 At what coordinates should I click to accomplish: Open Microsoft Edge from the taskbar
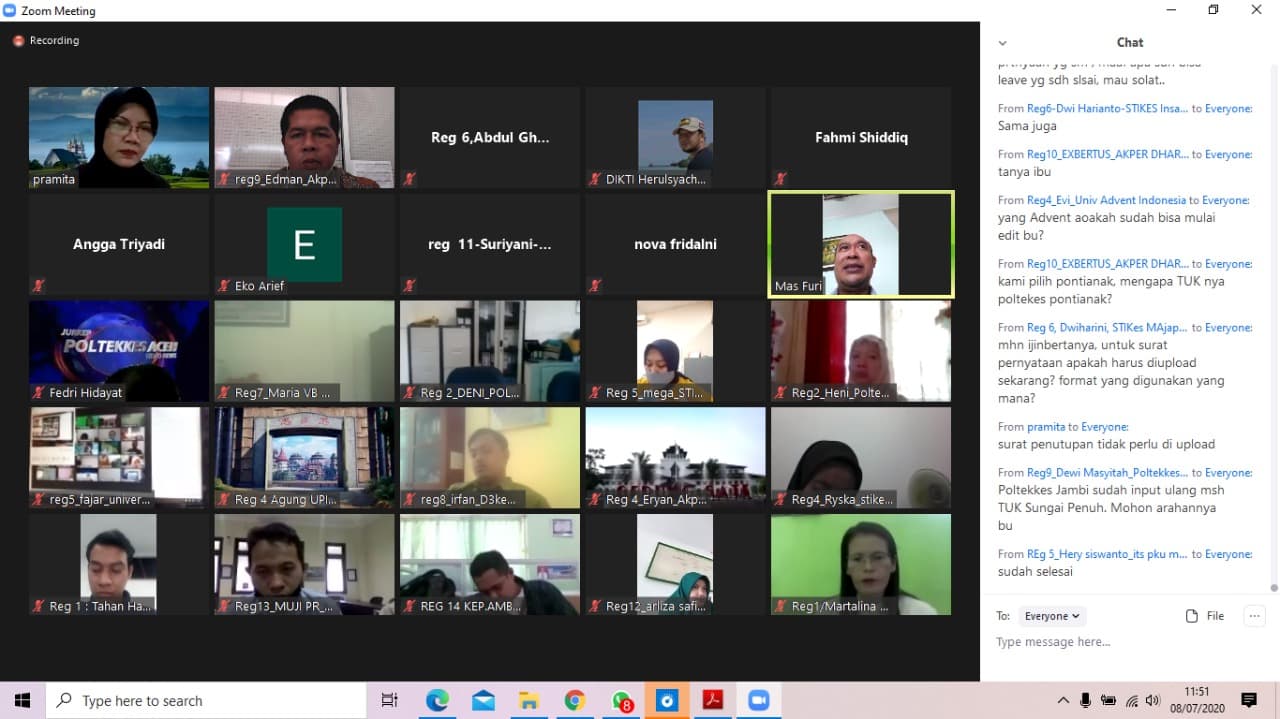tap(437, 701)
